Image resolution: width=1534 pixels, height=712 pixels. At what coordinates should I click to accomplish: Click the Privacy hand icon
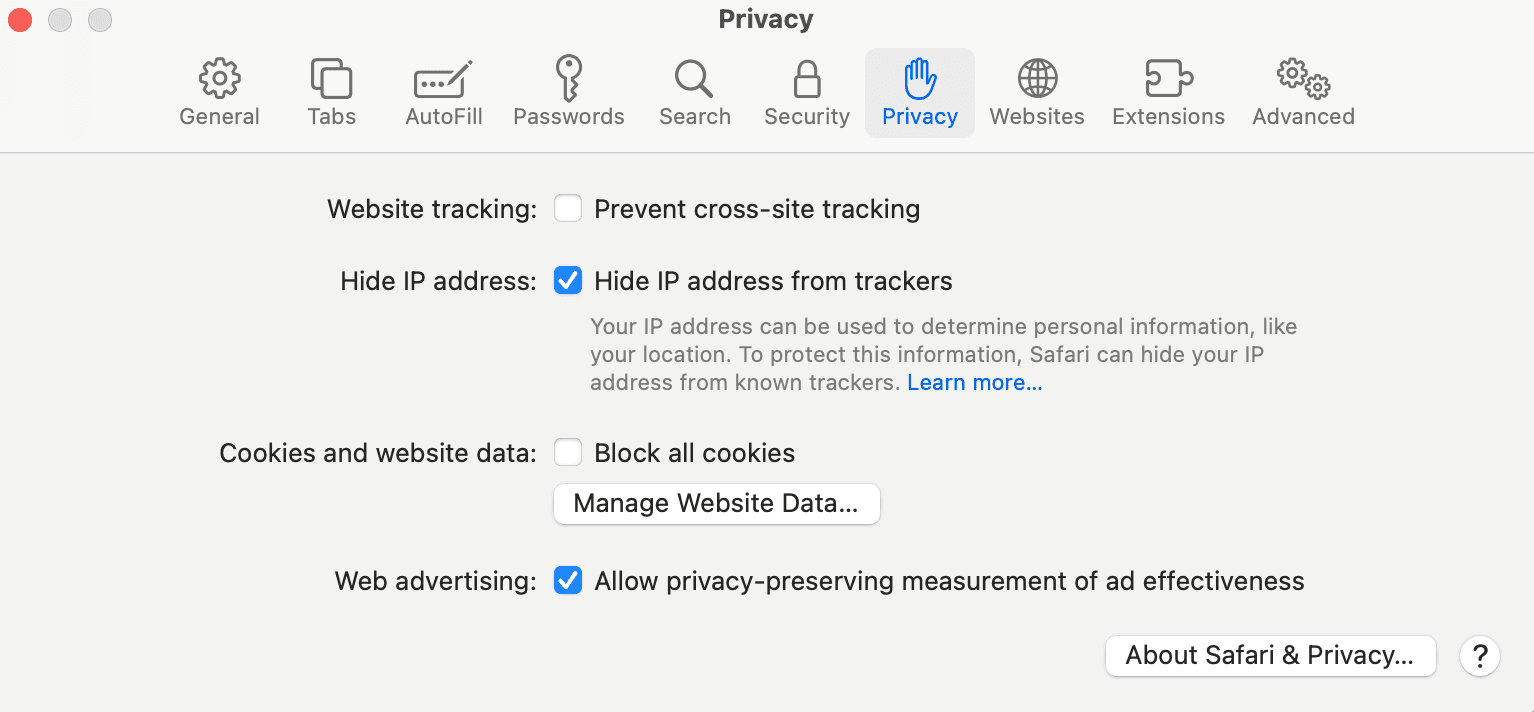(x=919, y=79)
